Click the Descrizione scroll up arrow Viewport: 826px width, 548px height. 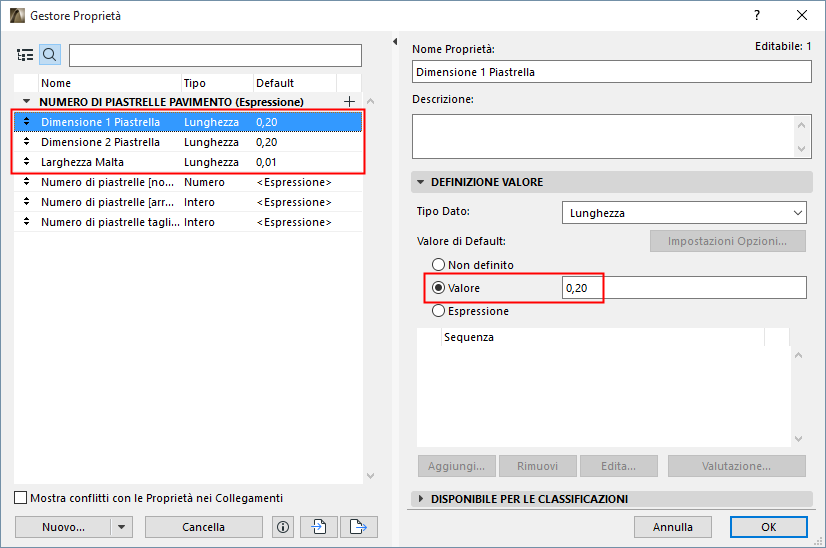(x=801, y=125)
